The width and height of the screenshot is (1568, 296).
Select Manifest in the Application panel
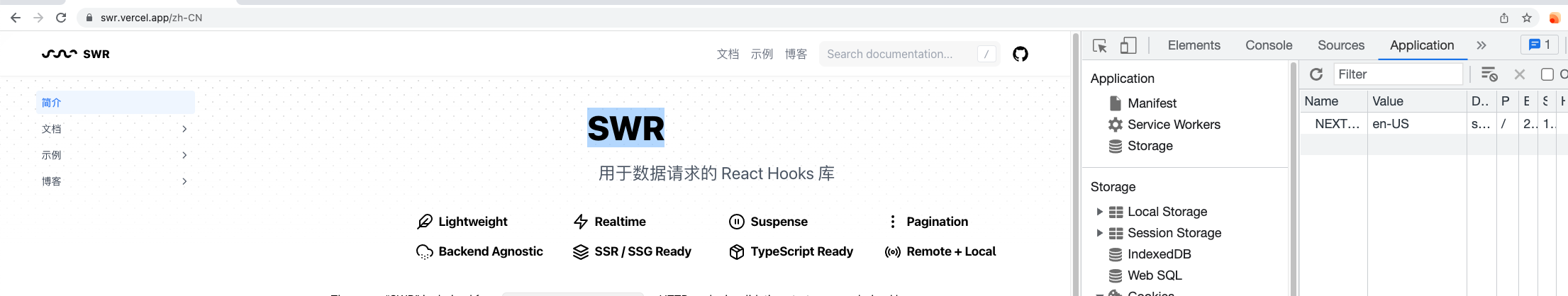[1152, 103]
